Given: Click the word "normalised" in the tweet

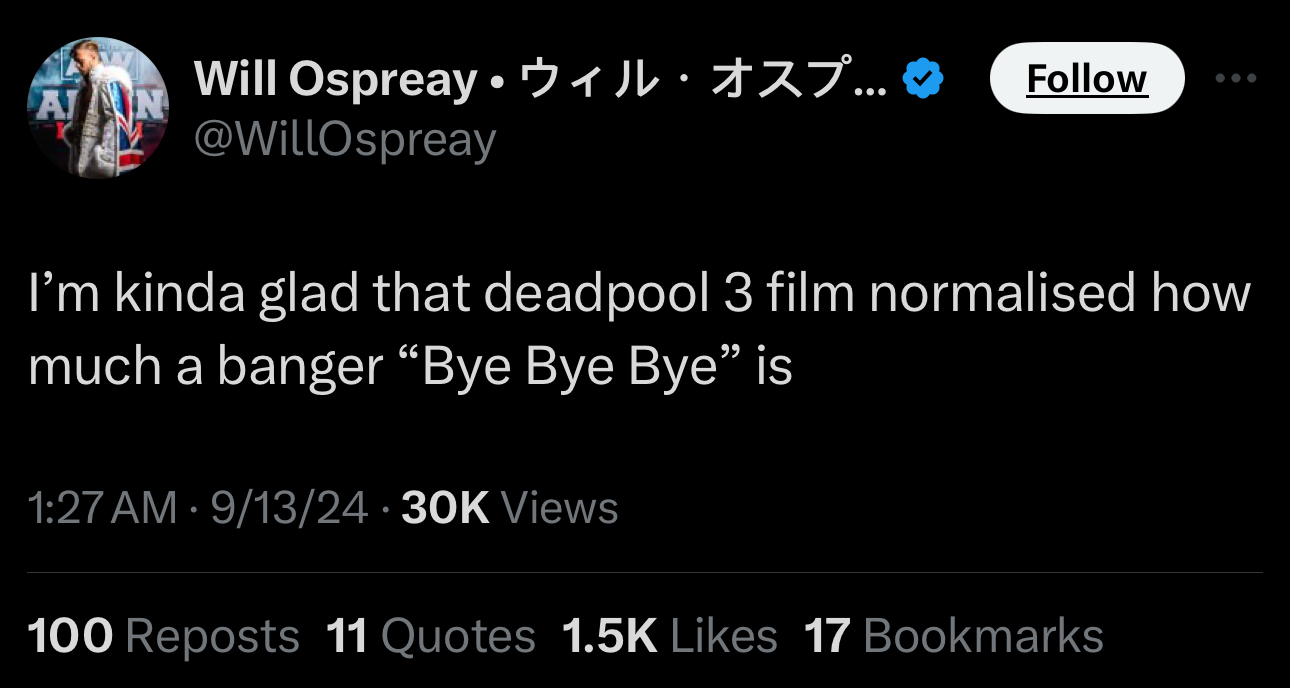Looking at the screenshot, I should point(1003,295).
